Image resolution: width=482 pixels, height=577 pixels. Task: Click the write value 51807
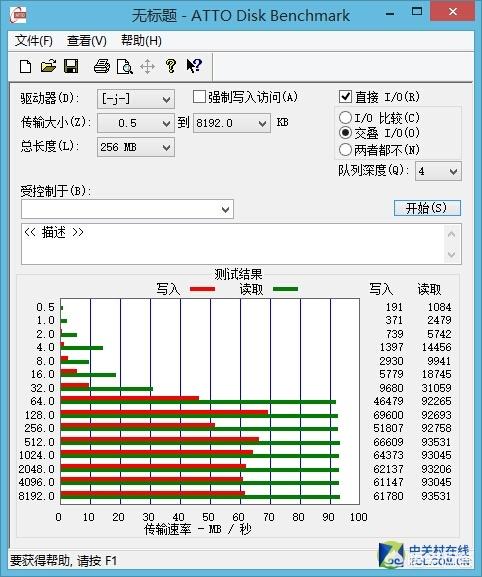[389, 428]
